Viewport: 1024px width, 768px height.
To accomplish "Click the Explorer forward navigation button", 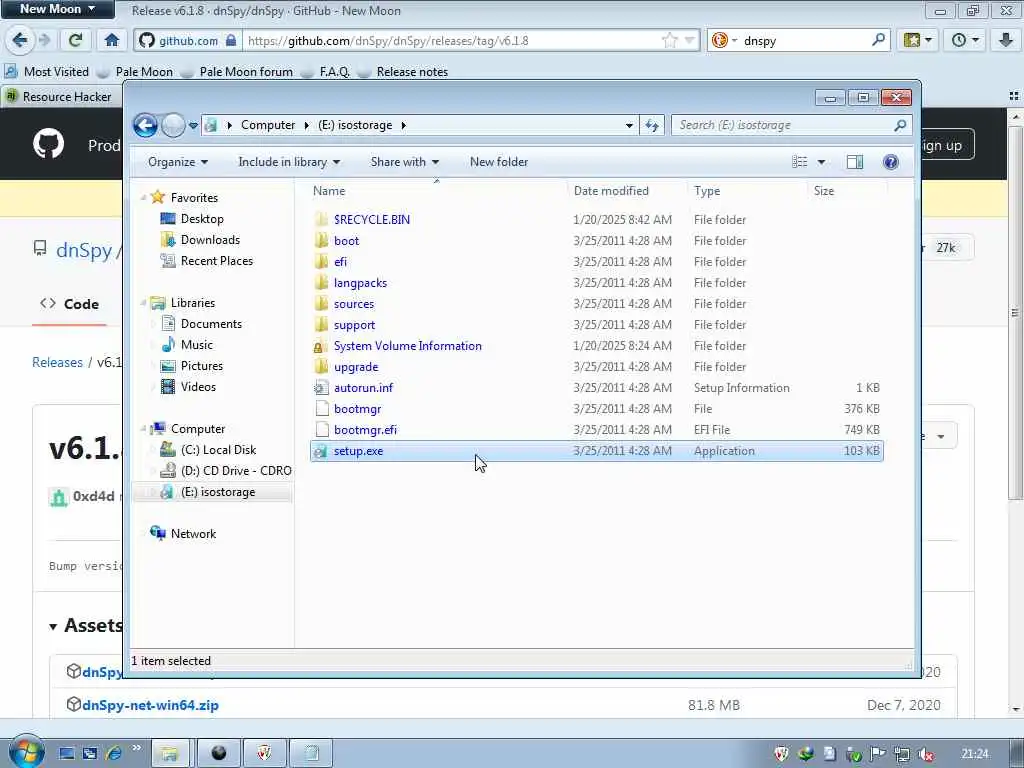I will pos(173,125).
